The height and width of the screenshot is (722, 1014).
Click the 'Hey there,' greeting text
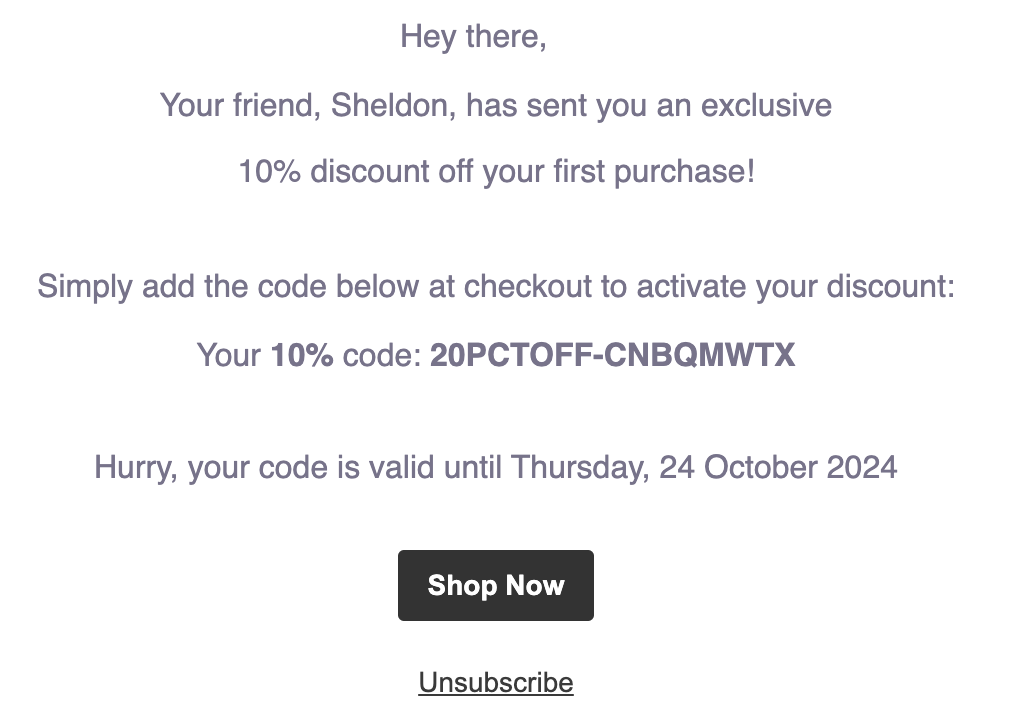(x=473, y=36)
